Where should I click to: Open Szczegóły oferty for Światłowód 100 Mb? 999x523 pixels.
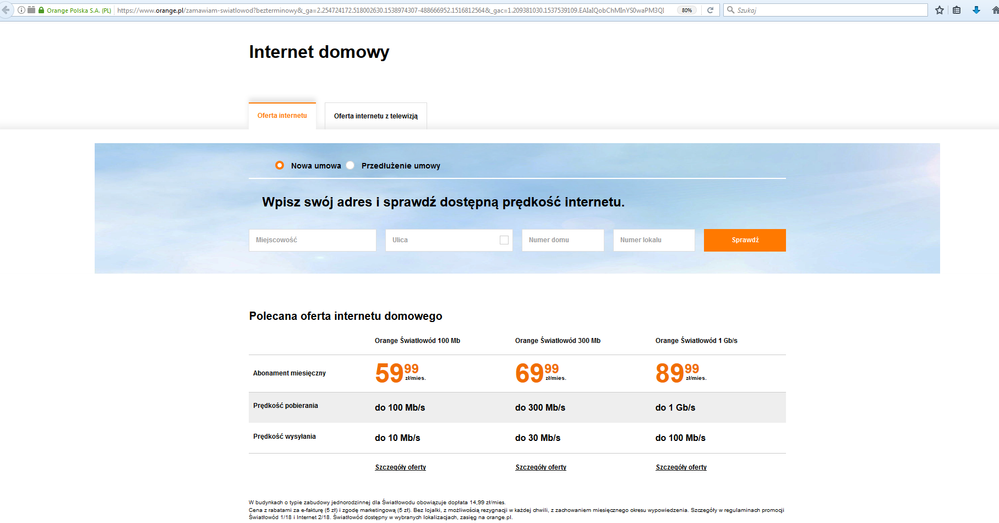click(x=400, y=467)
